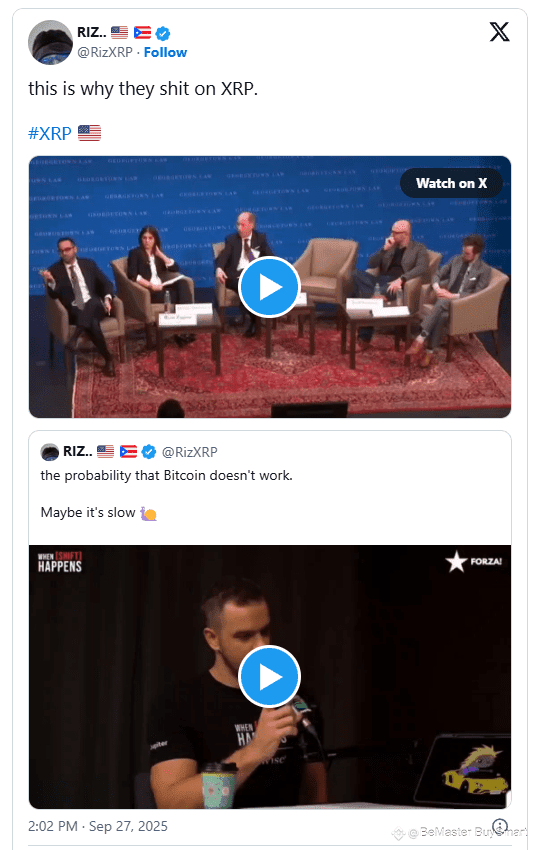Play the Georgetown Law panel video
The height and width of the screenshot is (850, 535).
point(269,287)
